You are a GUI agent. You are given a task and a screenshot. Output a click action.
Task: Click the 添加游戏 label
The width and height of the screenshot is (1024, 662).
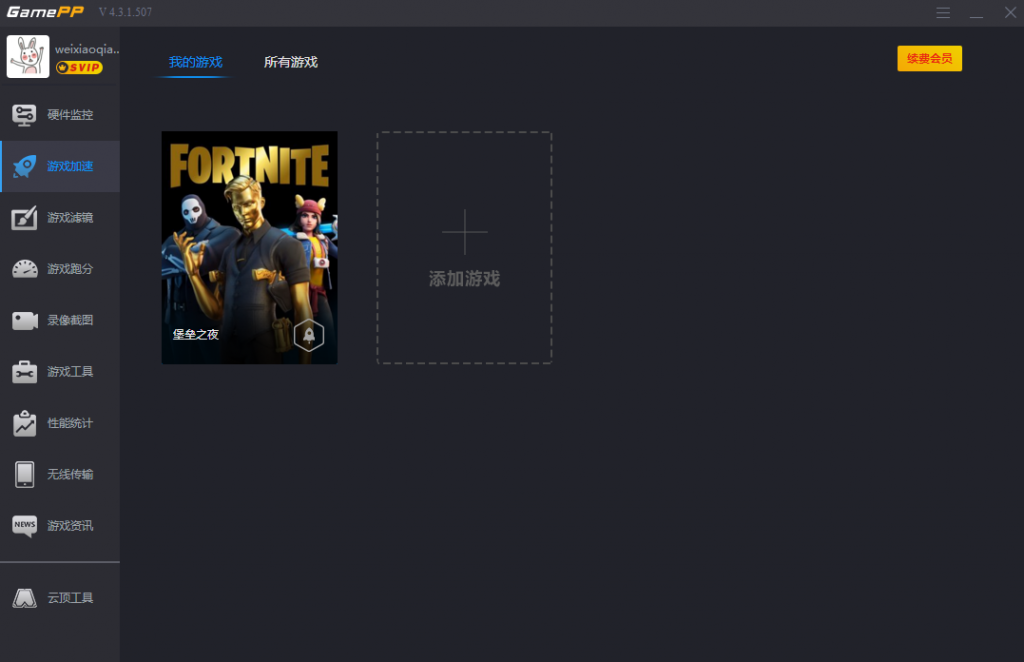click(464, 279)
